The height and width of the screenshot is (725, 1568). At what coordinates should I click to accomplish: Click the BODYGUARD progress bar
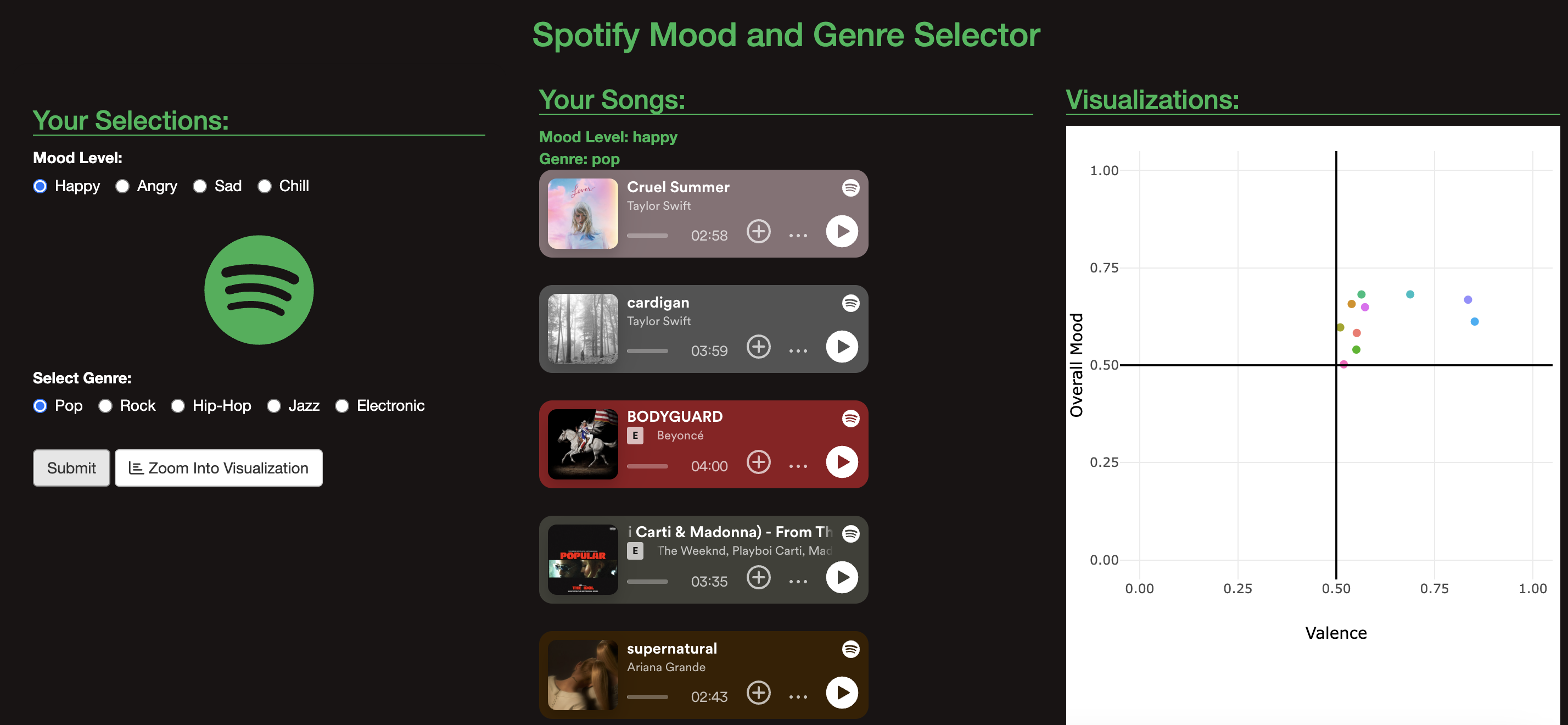click(647, 466)
